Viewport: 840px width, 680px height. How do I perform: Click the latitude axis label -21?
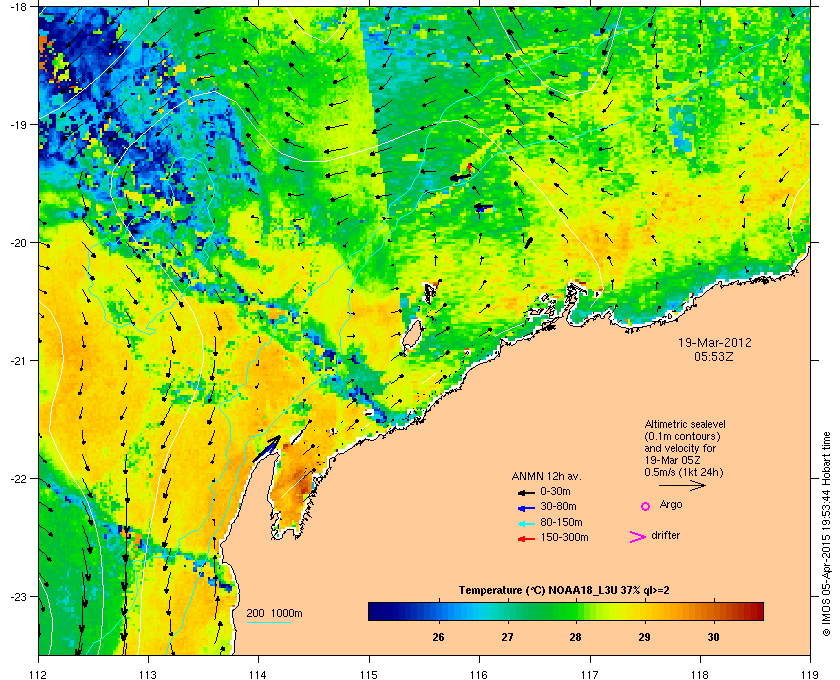click(x=19, y=361)
